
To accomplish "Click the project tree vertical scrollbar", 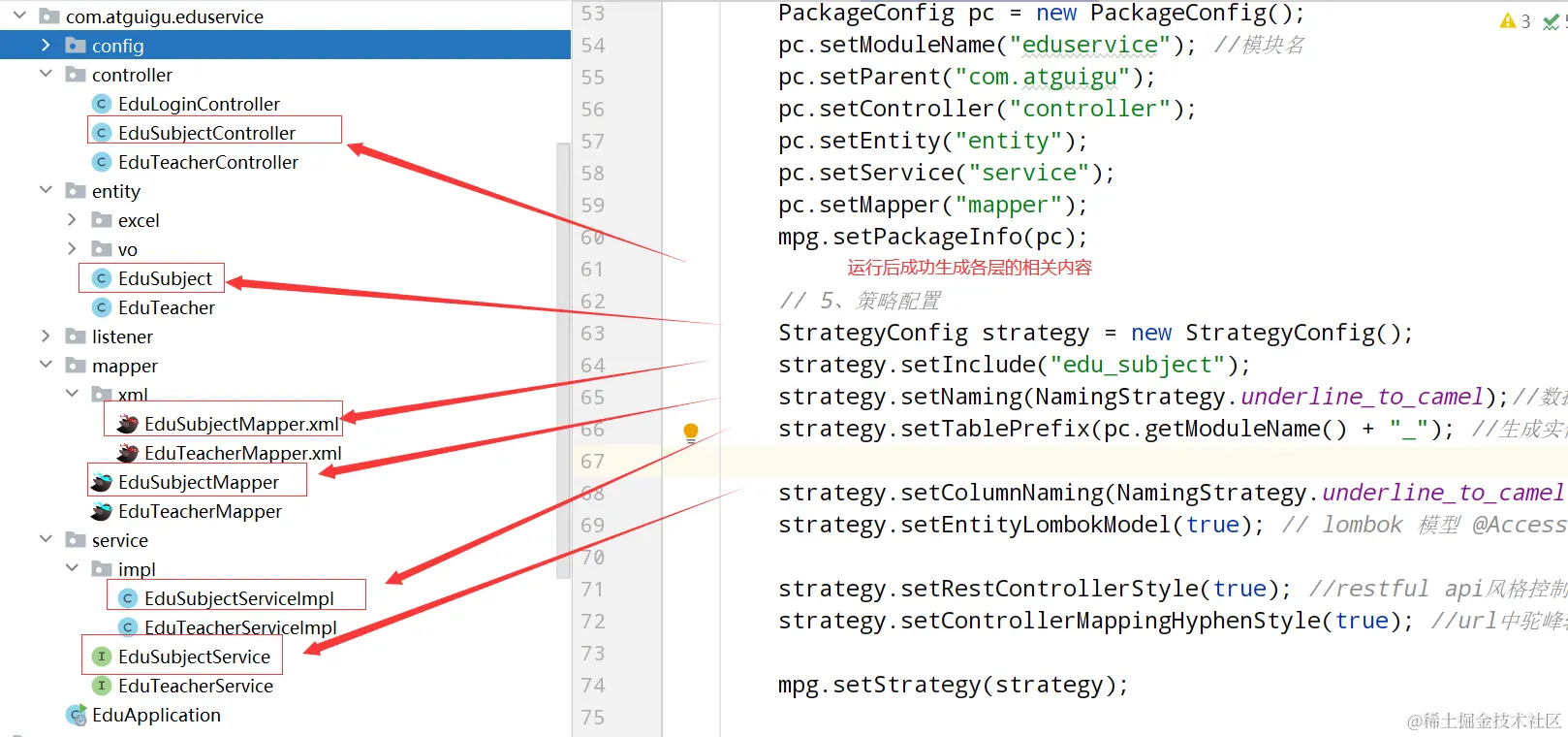I will tap(563, 359).
